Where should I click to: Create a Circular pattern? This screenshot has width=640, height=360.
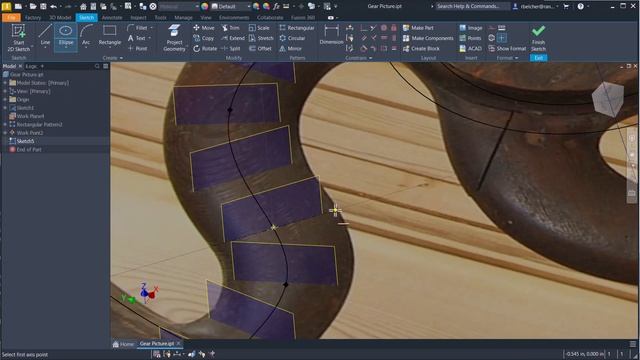pyautogui.click(x=292, y=38)
